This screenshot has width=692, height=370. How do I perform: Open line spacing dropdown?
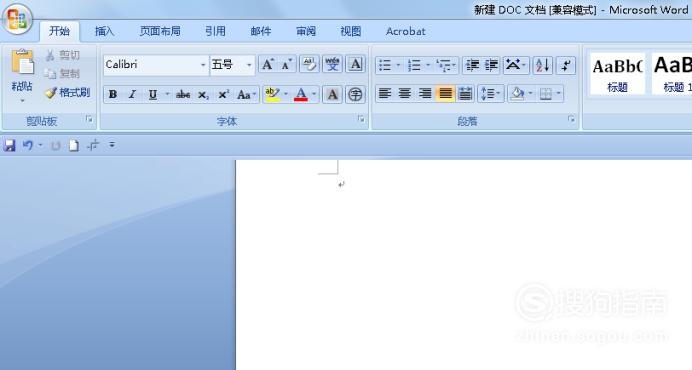pos(490,94)
